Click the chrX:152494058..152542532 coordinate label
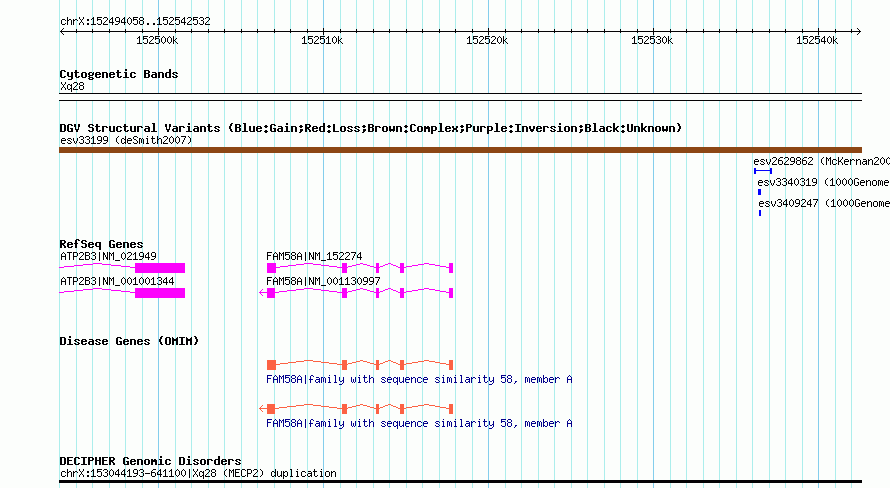Screen dimensions: 890x488 pos(135,22)
